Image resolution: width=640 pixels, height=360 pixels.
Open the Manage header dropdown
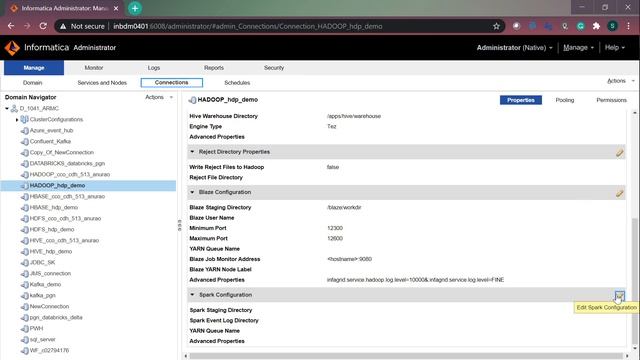(578, 48)
